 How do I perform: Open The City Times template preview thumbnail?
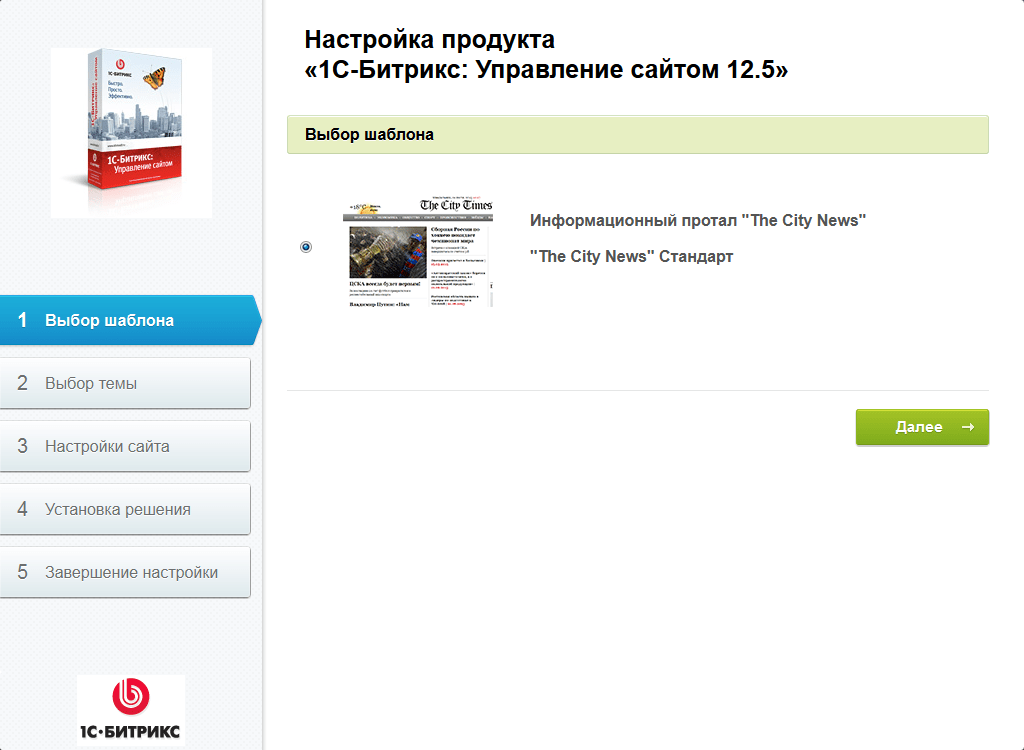(418, 252)
